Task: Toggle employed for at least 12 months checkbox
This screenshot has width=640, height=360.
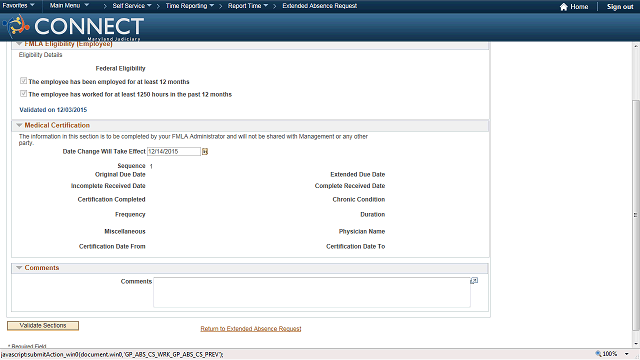Action: click(x=23, y=81)
